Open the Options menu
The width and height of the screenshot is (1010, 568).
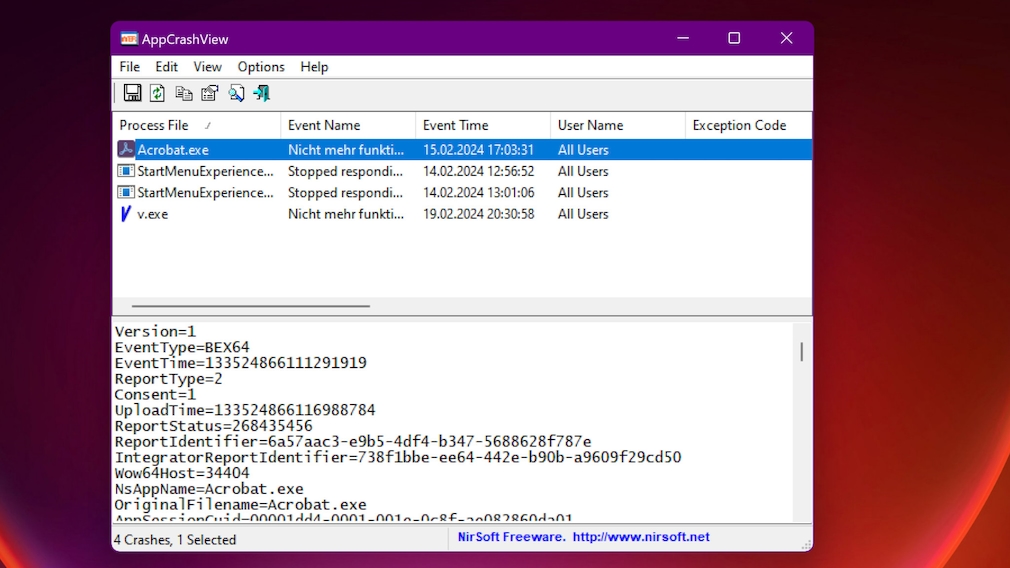pyautogui.click(x=261, y=67)
